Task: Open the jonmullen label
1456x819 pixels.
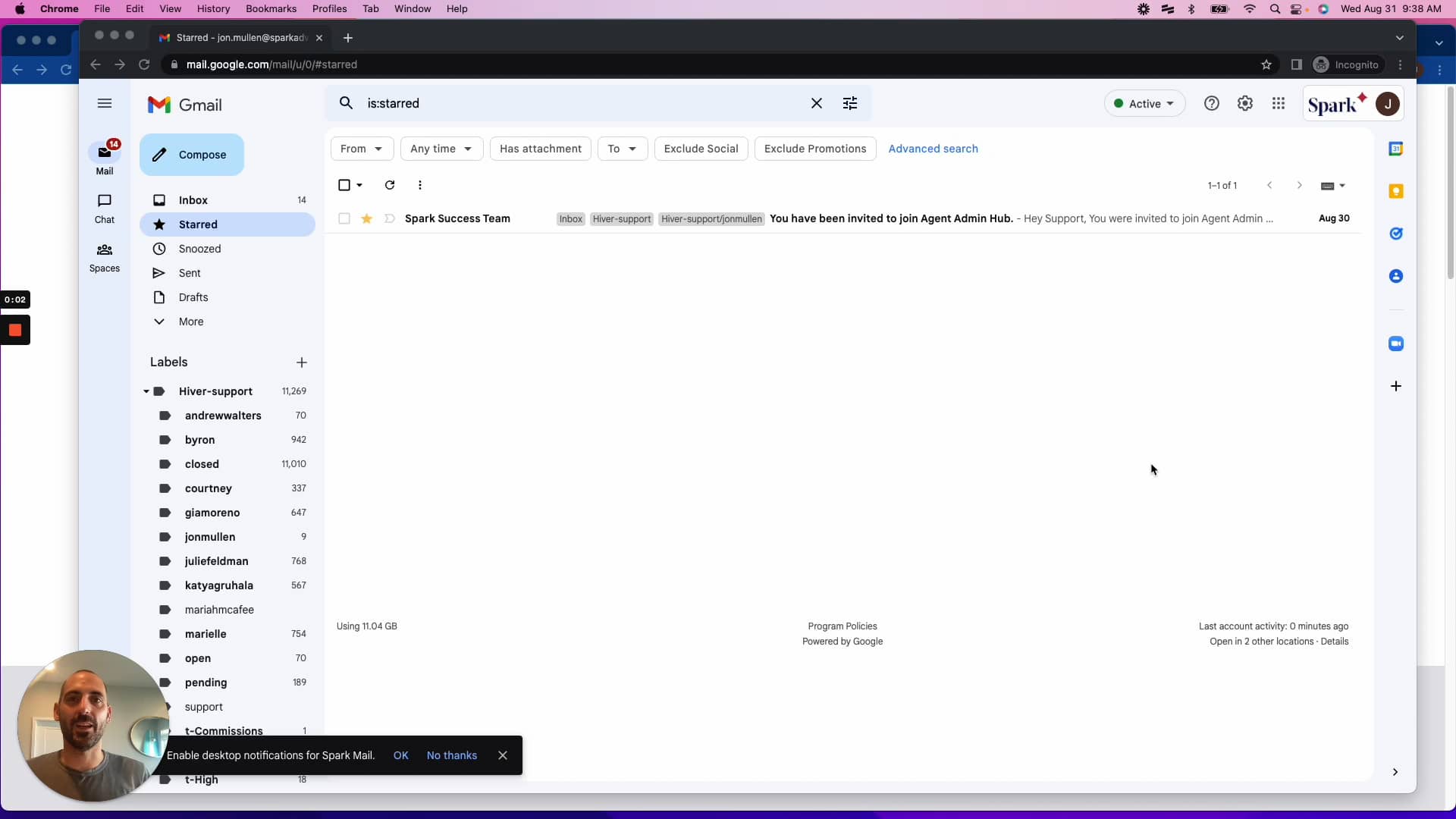Action: click(x=227, y=537)
